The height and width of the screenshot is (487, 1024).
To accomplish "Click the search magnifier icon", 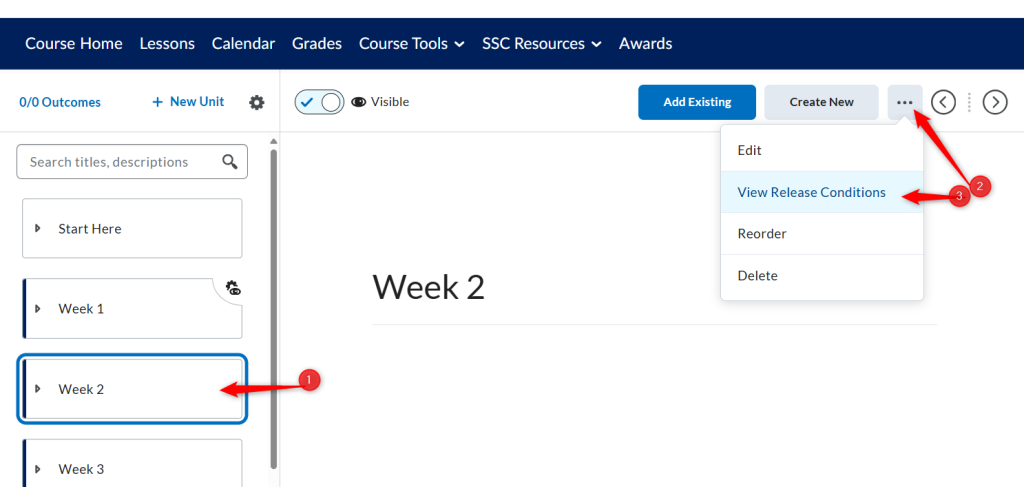I will [230, 162].
